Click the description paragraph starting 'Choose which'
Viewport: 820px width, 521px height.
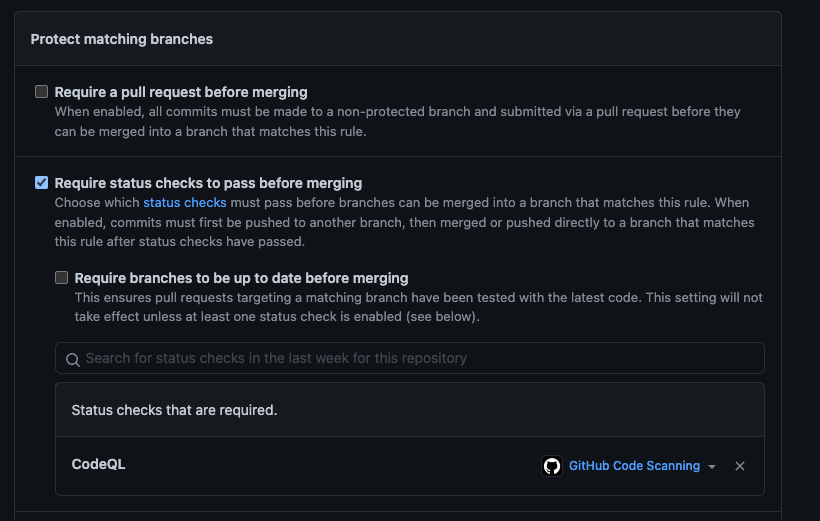tap(404, 222)
